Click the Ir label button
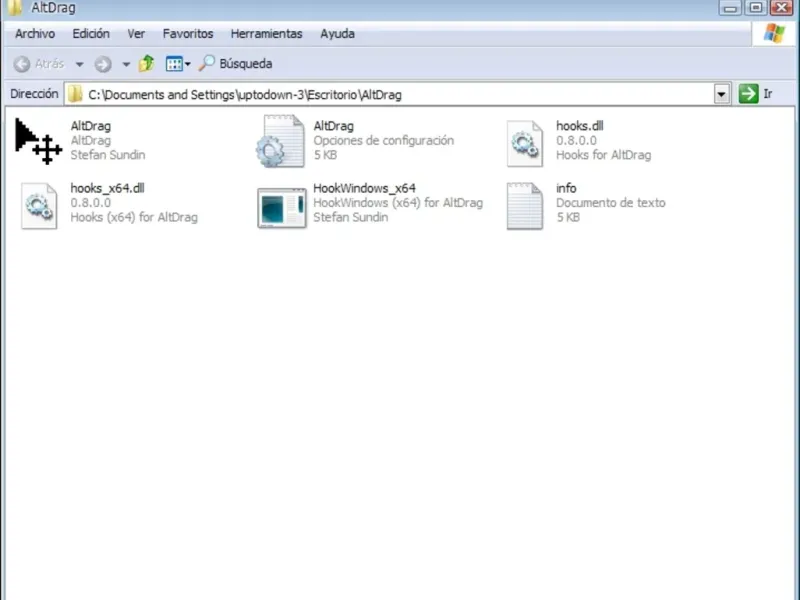This screenshot has width=800, height=600. pos(768,94)
